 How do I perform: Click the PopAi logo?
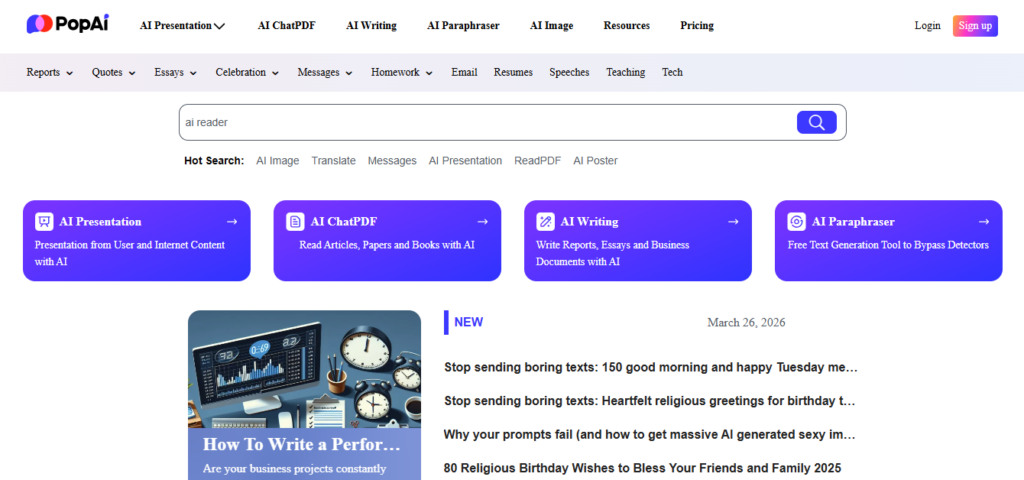pyautogui.click(x=67, y=24)
